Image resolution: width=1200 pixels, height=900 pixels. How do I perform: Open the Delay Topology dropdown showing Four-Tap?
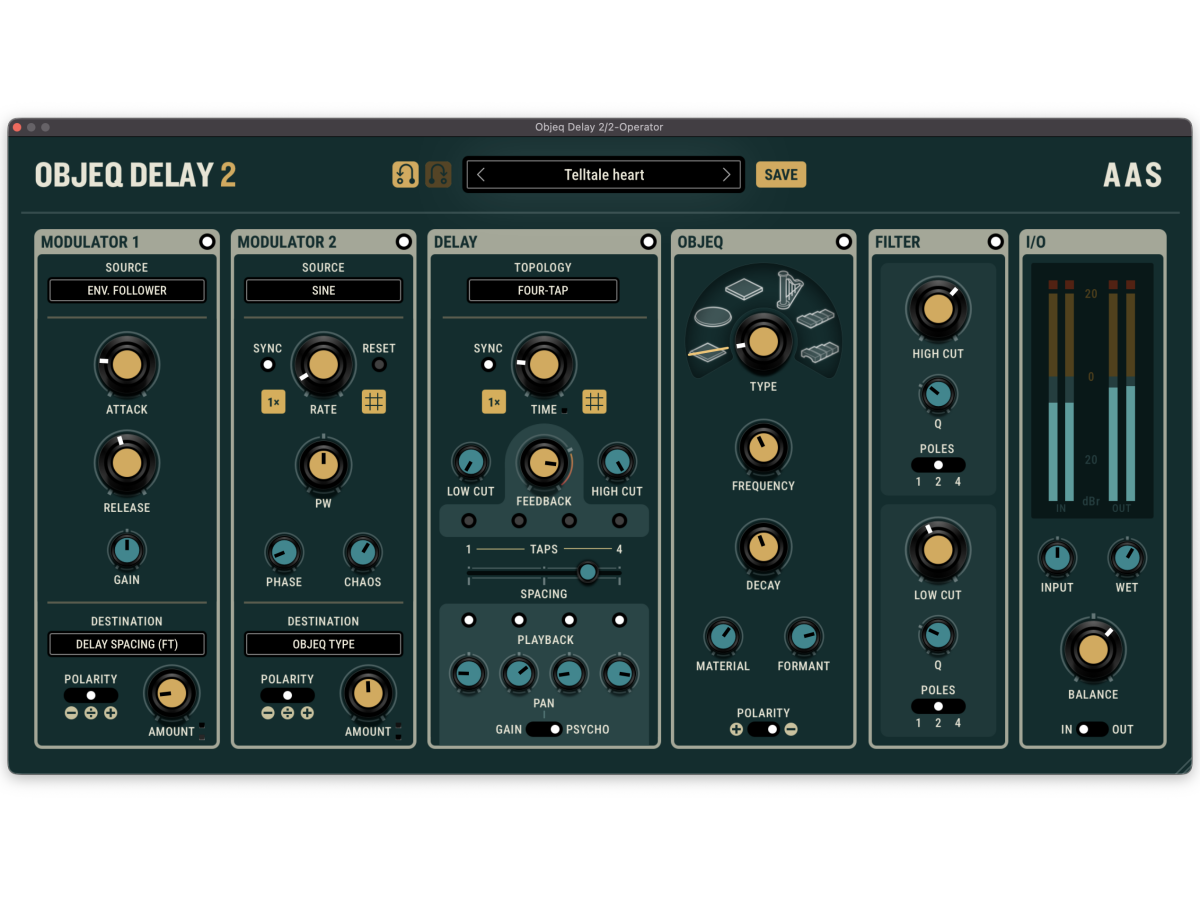point(543,291)
